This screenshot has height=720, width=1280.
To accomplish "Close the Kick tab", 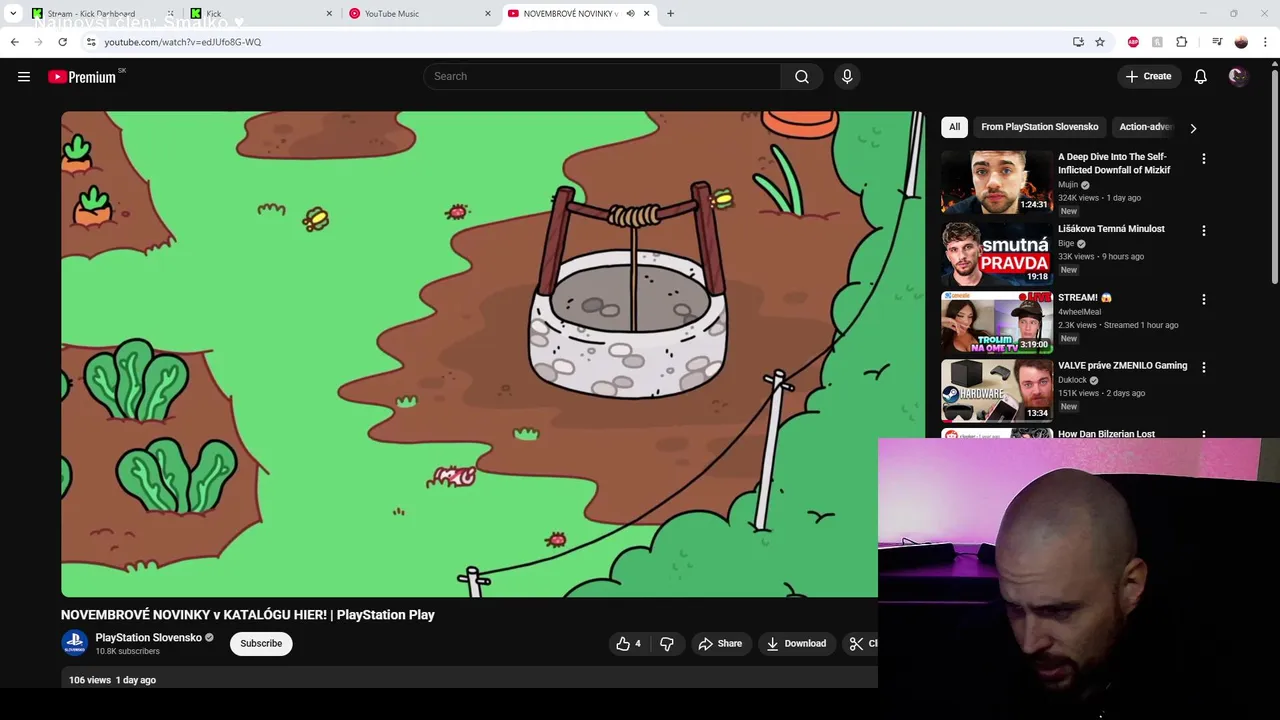I will click(x=329, y=14).
